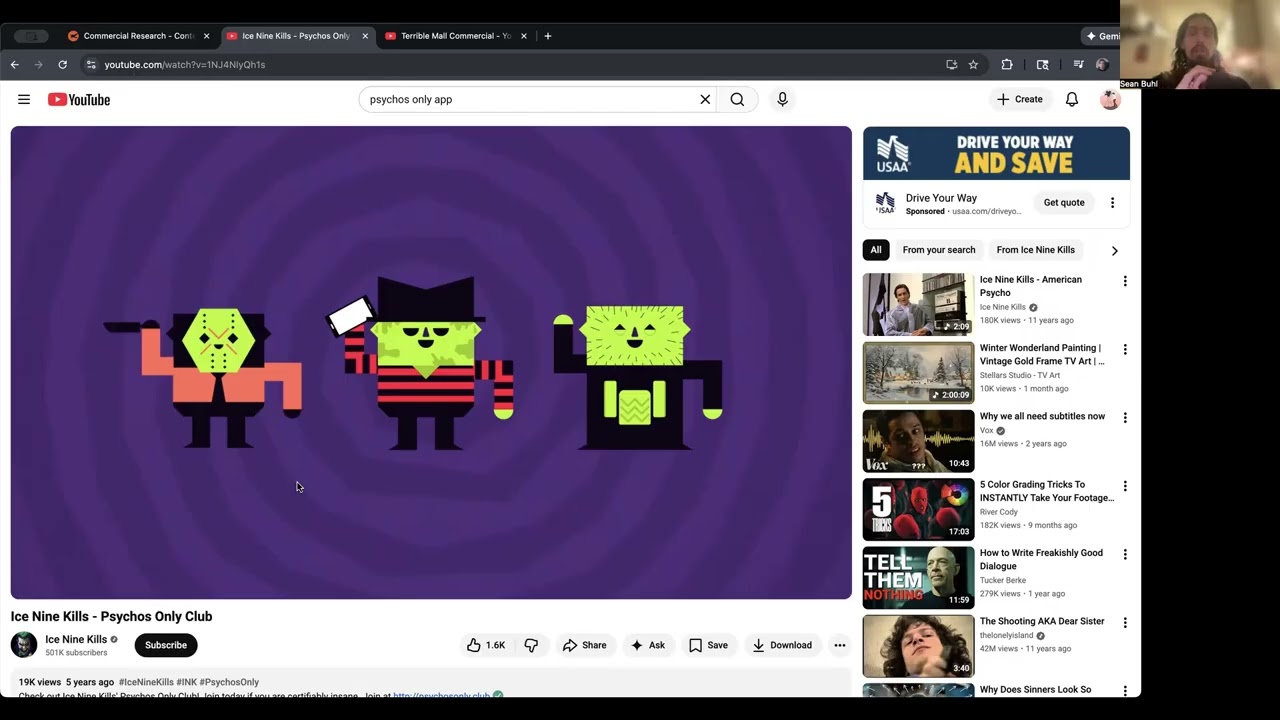
Task: Open psychosonly.club link in description
Action: tap(441, 694)
